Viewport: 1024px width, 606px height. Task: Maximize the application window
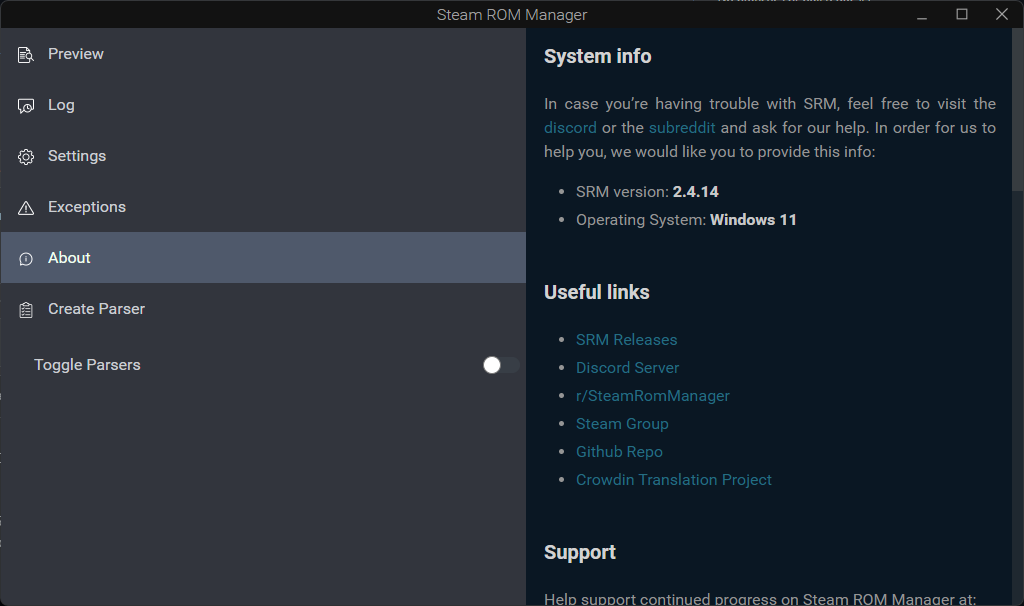tap(961, 14)
